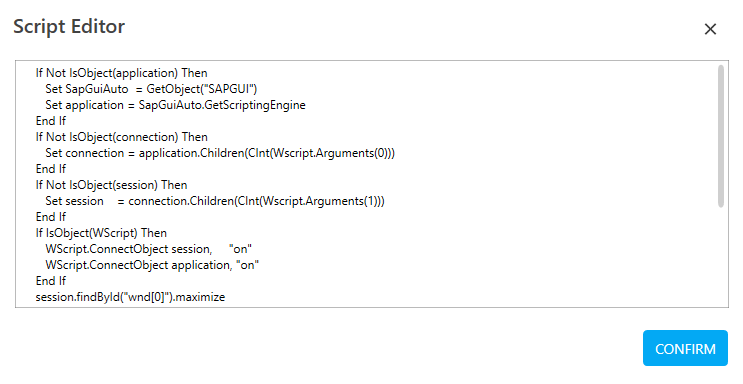This screenshot has width=743, height=384.
Task: Click the 'Script Editor' dialog title
Action: coord(69,26)
